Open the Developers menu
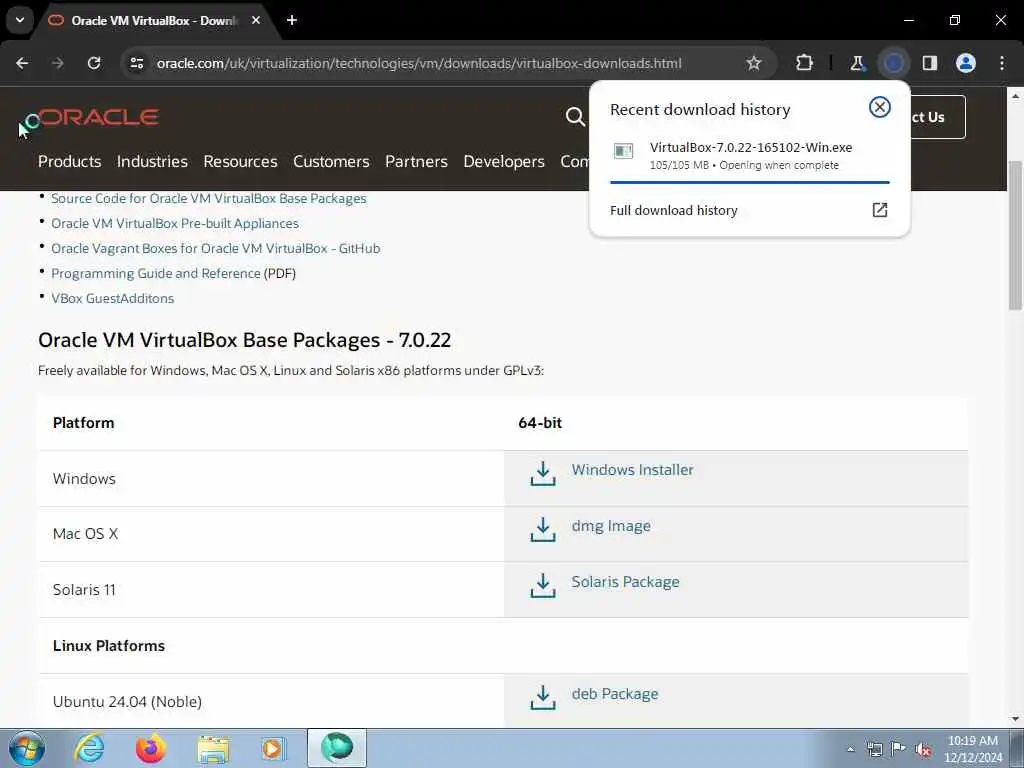Screen dimensions: 1024x768 point(504,161)
